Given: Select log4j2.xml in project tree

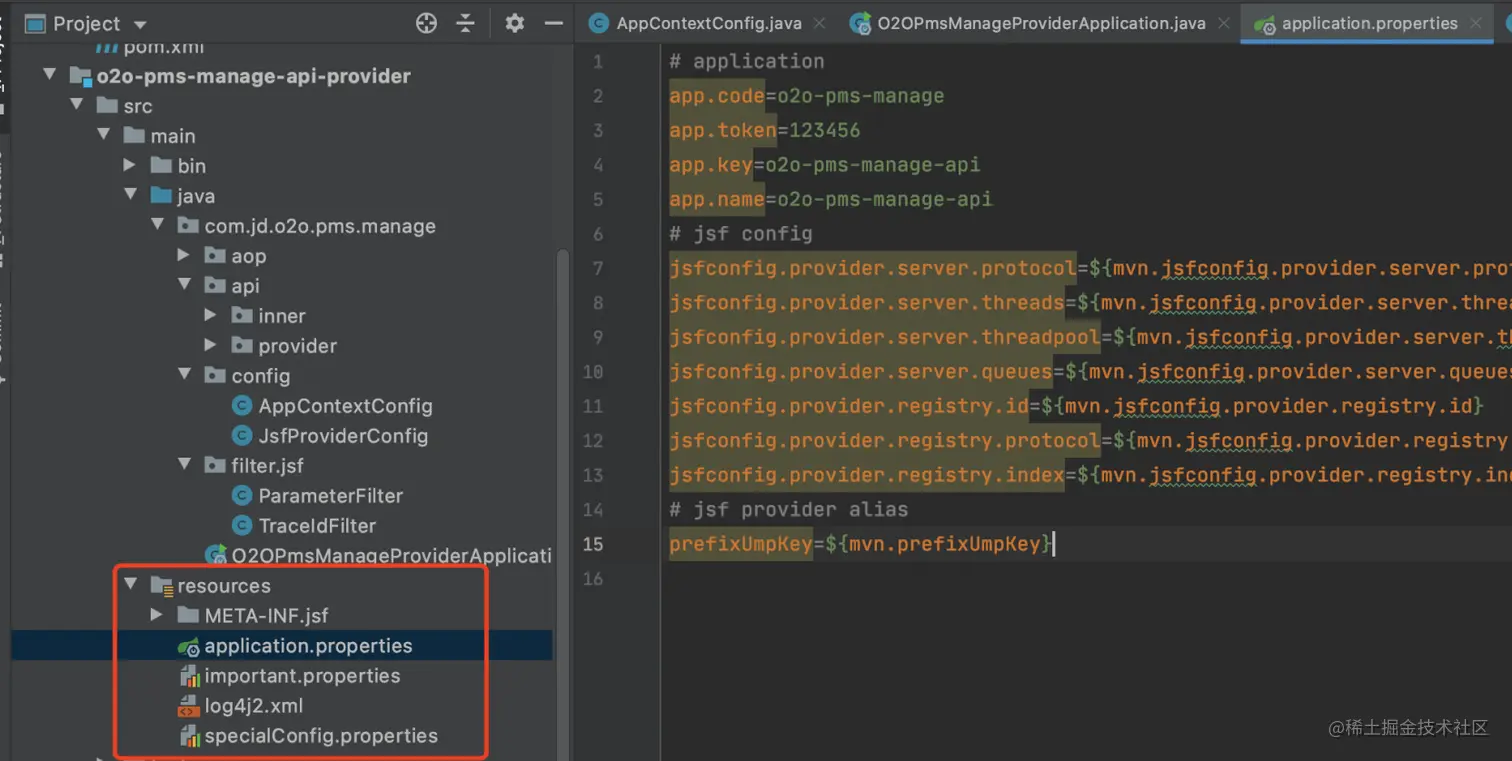Looking at the screenshot, I should 254,706.
